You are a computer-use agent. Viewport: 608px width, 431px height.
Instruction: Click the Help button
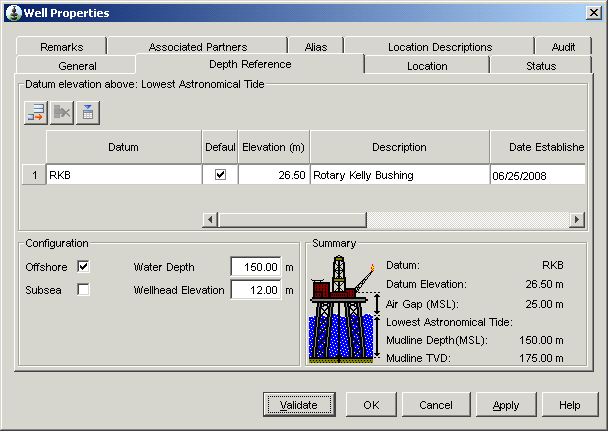tap(570, 405)
